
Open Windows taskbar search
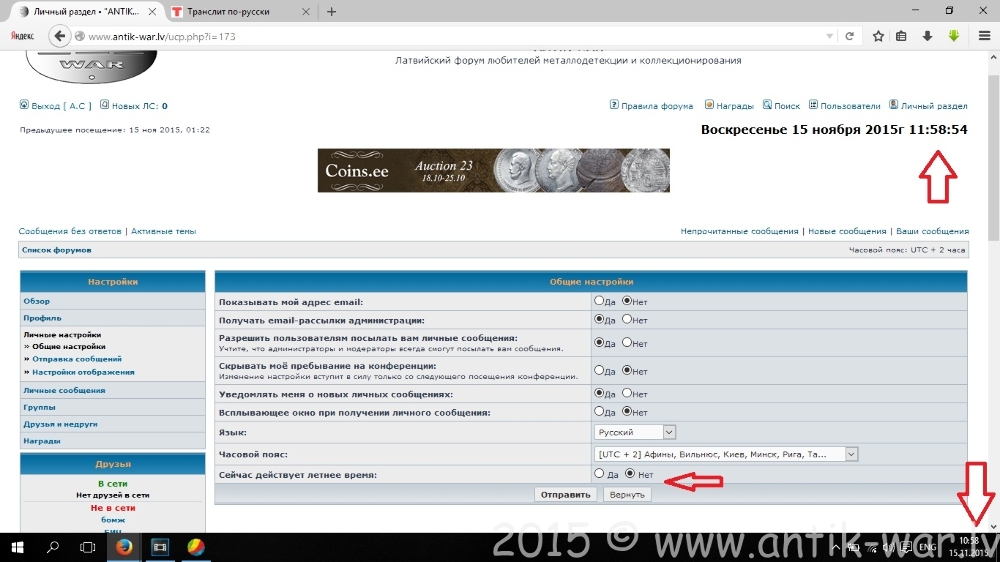click(x=53, y=547)
